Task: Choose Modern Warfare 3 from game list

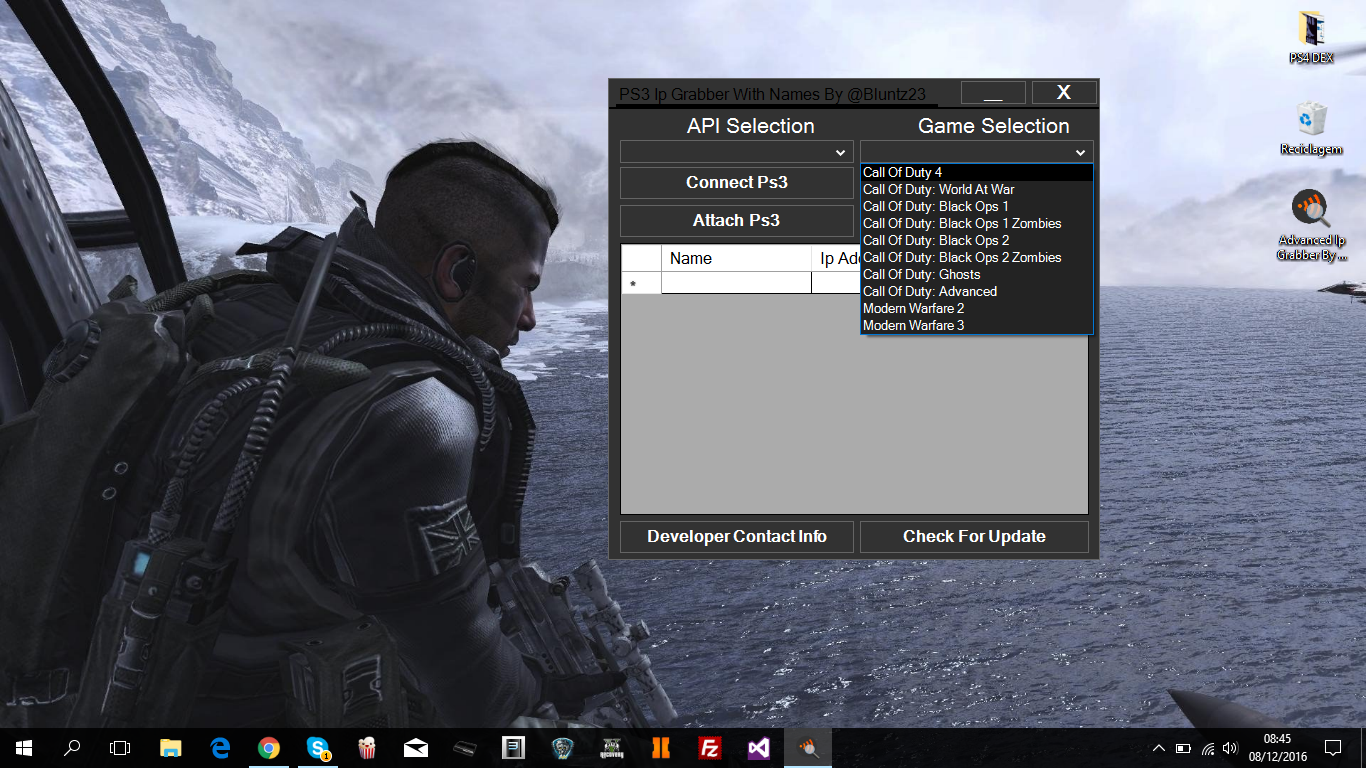Action: pos(913,326)
